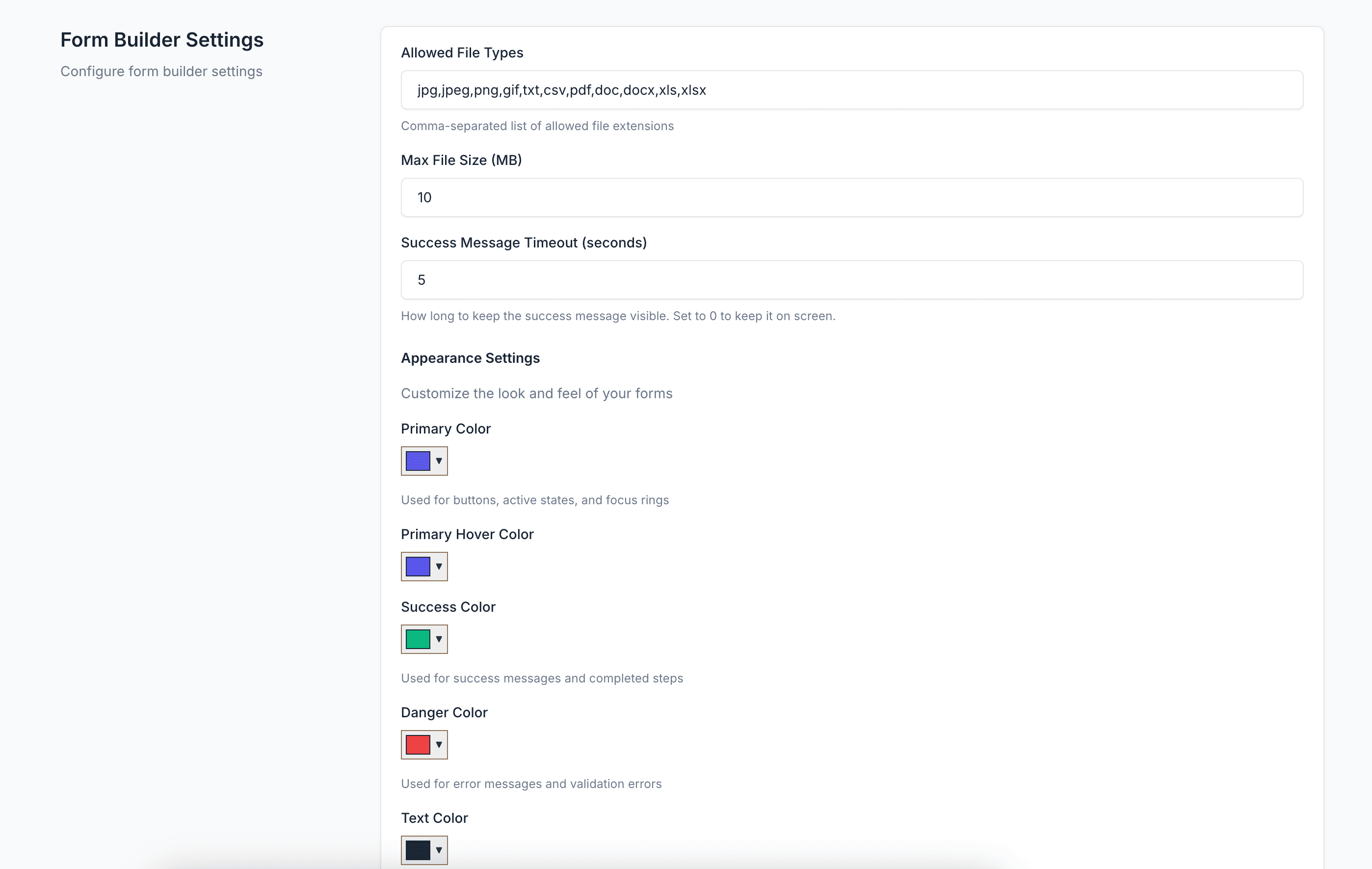Focus the Max File Size (MB) field

[851, 197]
